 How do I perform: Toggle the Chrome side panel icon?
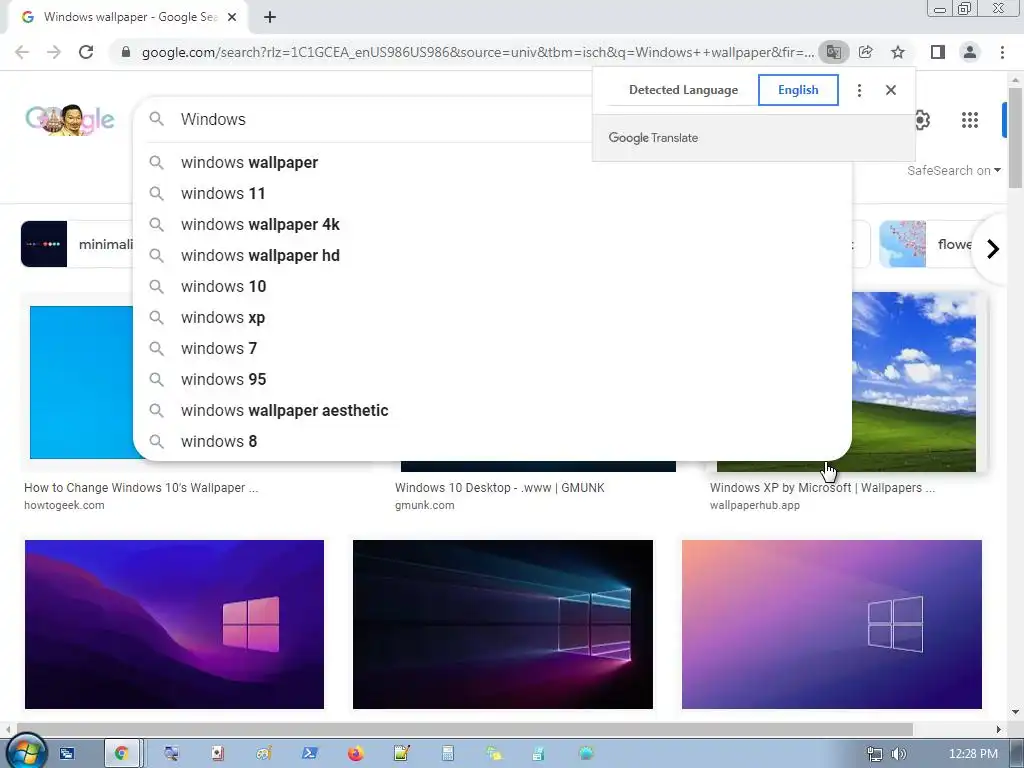(x=938, y=52)
